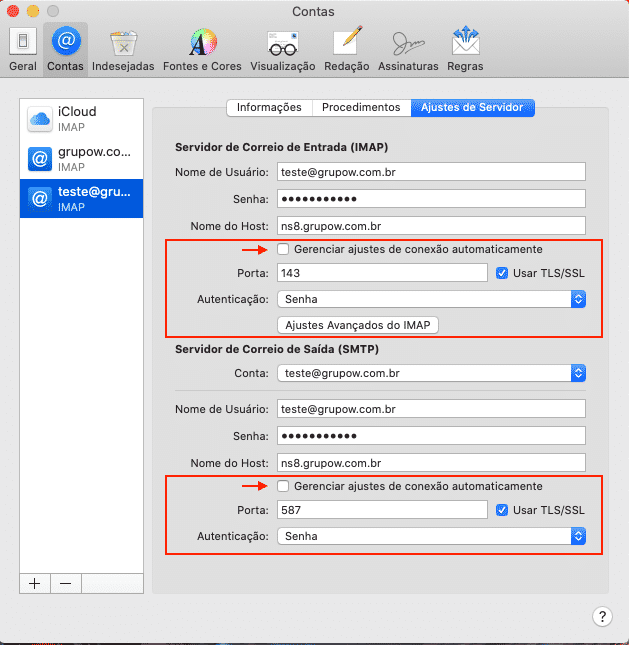Switch to Ajustes de Servidor tab
This screenshot has width=629, height=645.
tap(472, 108)
